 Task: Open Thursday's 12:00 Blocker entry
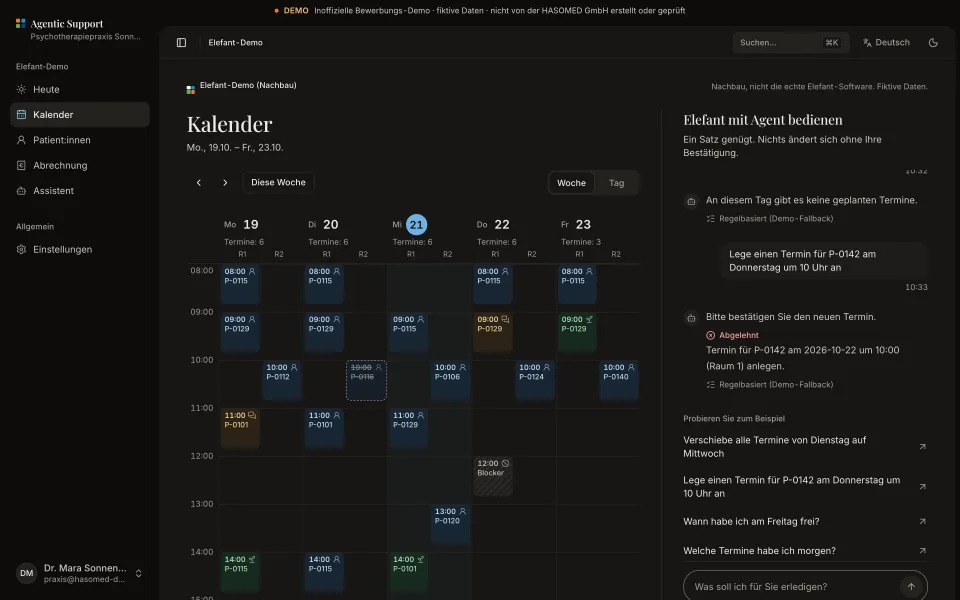click(493, 476)
